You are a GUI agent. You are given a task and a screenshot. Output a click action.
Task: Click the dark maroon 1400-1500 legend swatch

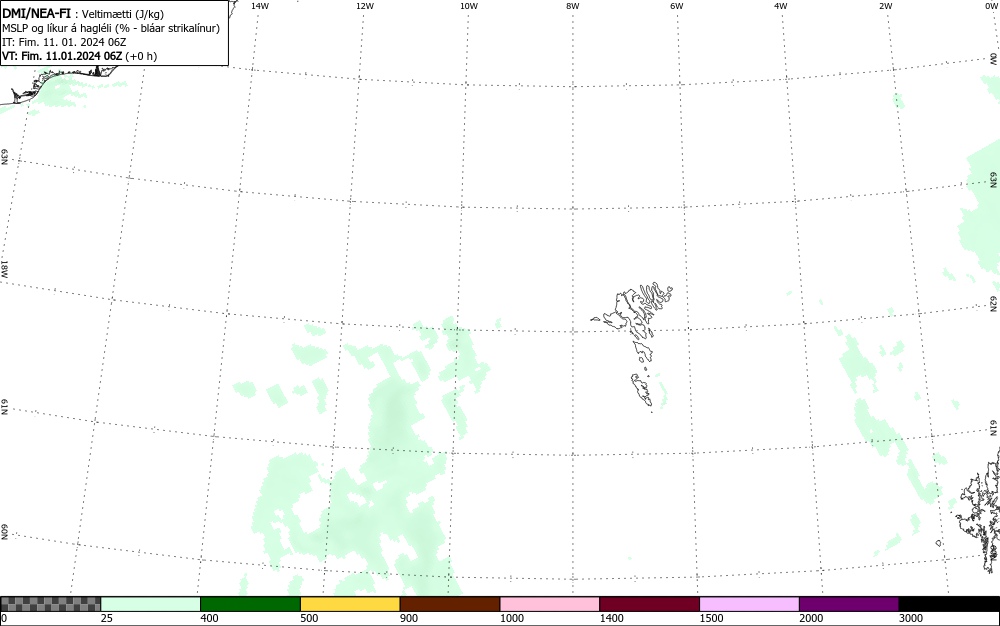pos(649,604)
